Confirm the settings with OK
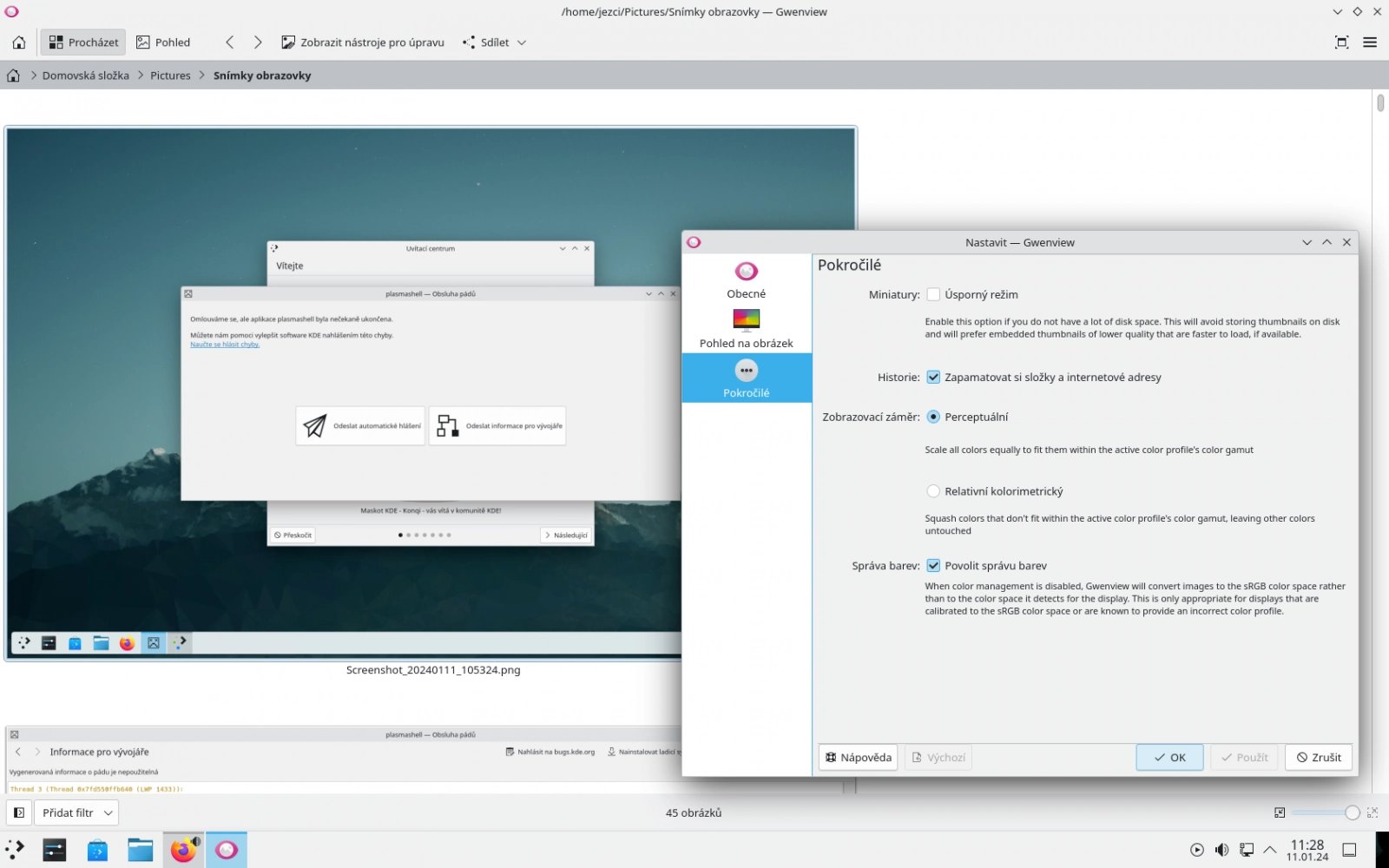This screenshot has width=1389, height=868. pos(1169,757)
